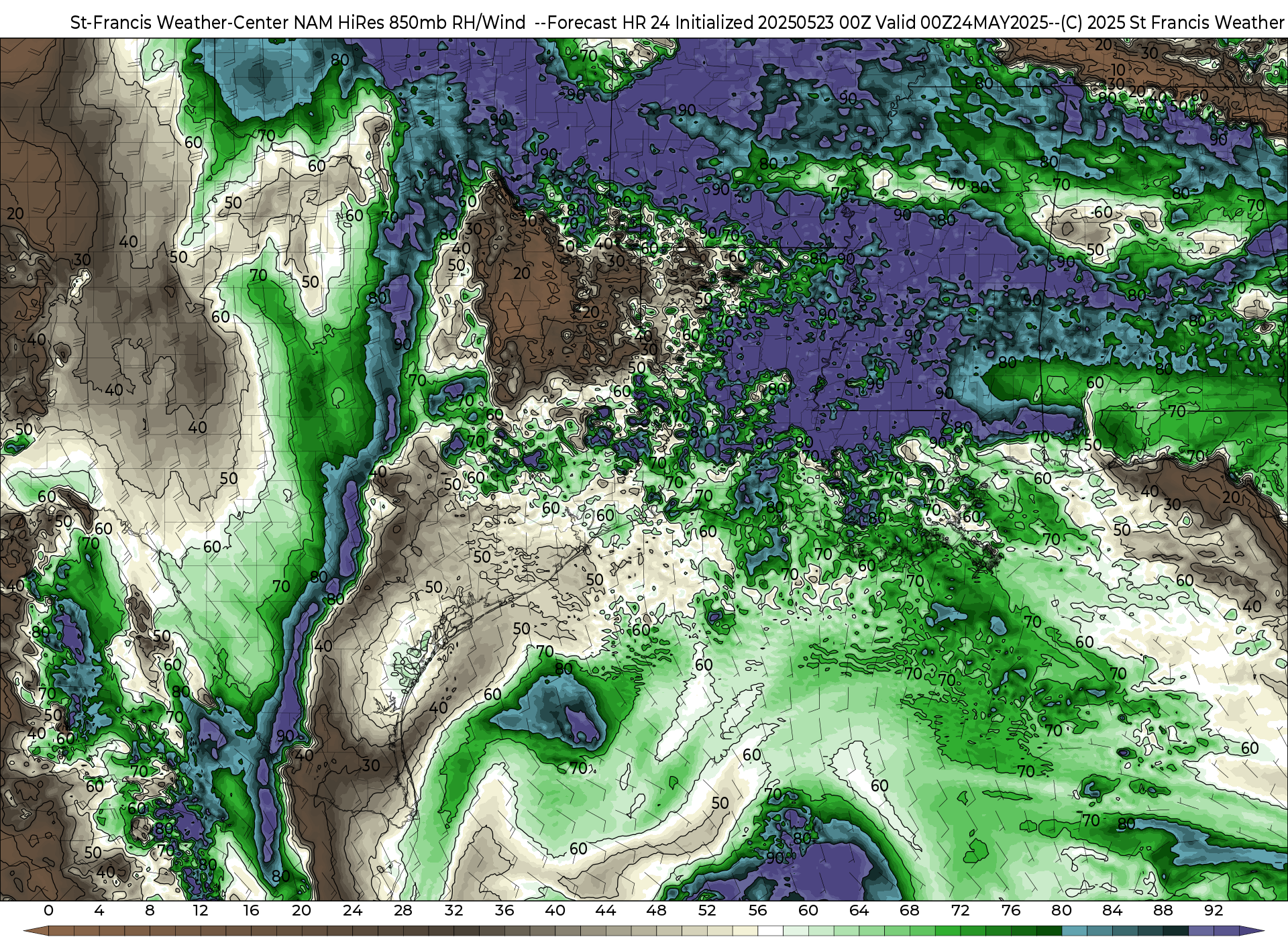
Task: Click the "0" label on the legend scale
Action: point(48,911)
